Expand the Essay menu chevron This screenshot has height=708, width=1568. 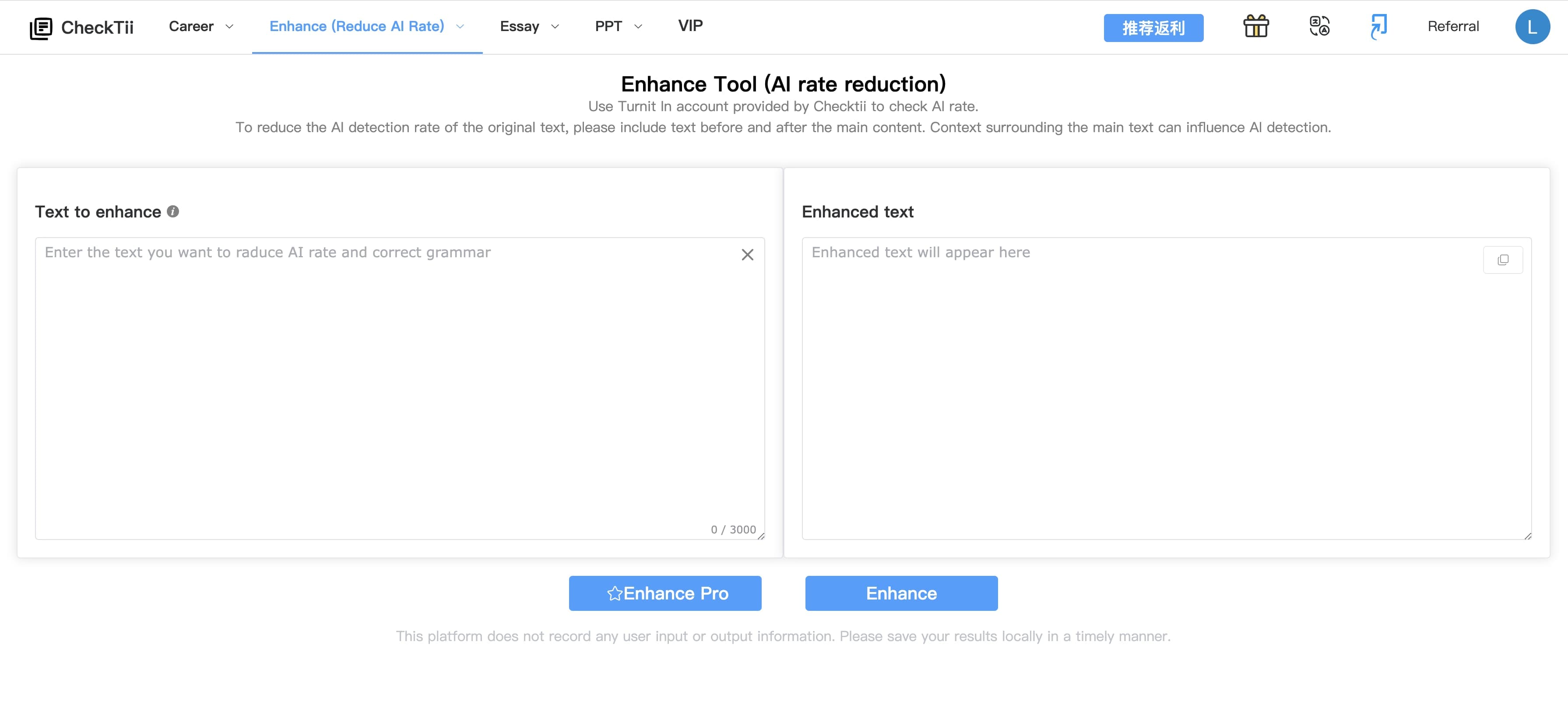tap(555, 27)
